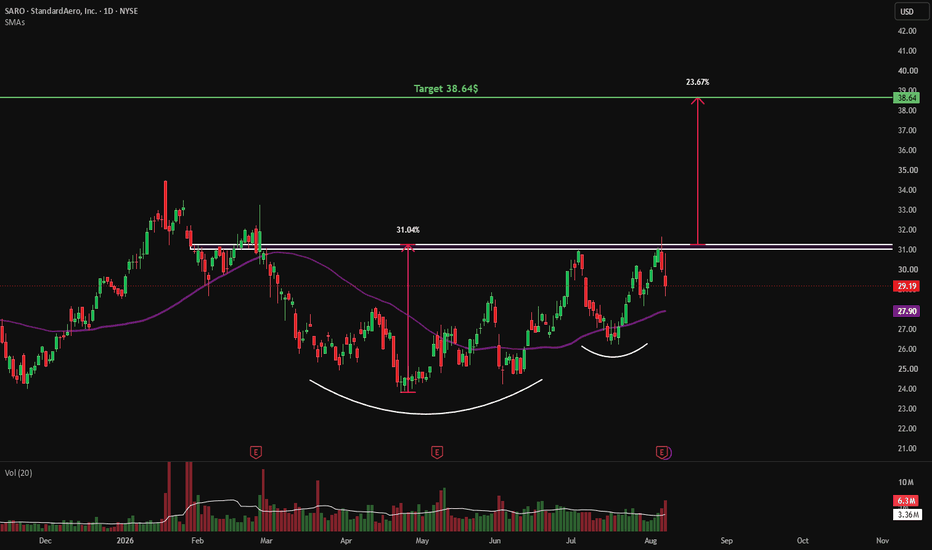Click the 30.00 price scale value

tap(907, 269)
